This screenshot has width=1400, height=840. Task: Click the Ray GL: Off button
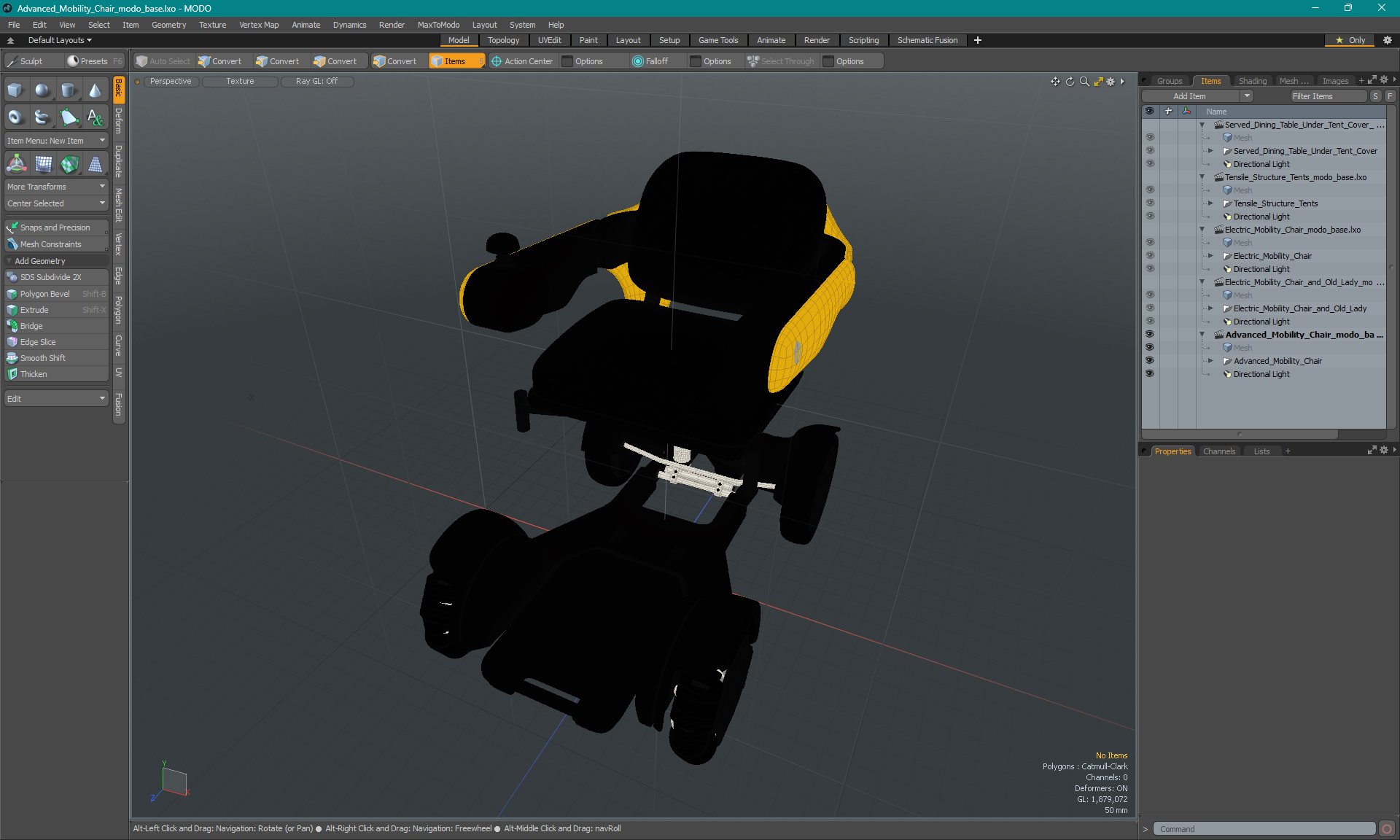[x=316, y=82]
